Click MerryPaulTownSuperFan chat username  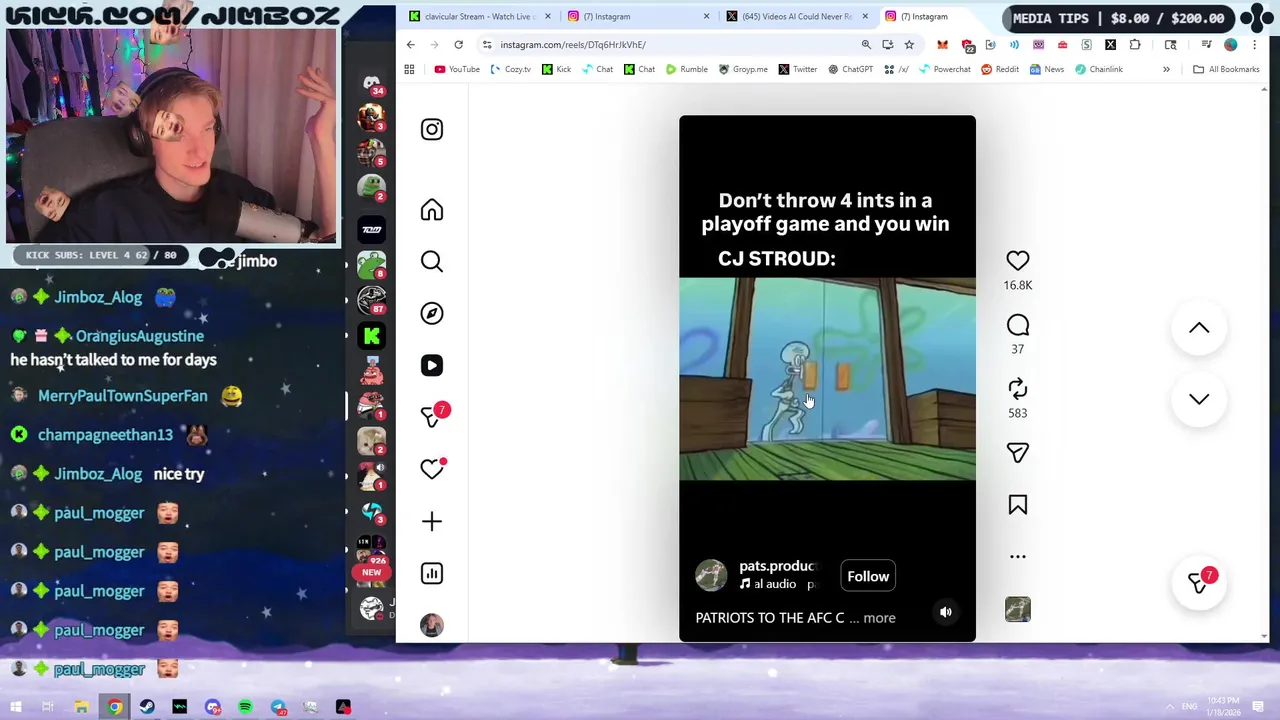pyautogui.click(x=122, y=396)
